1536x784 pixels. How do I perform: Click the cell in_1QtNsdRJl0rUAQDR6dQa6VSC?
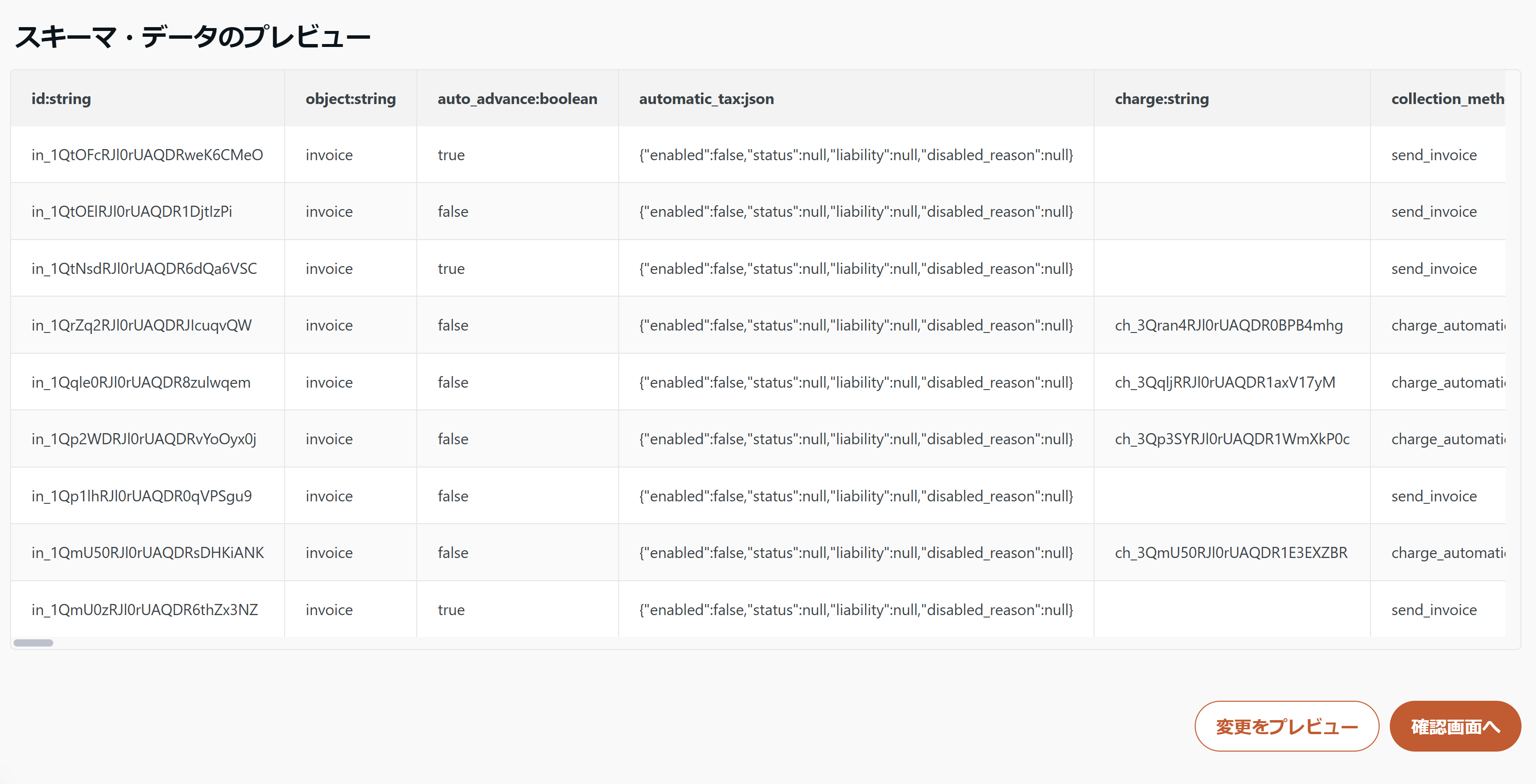click(144, 269)
